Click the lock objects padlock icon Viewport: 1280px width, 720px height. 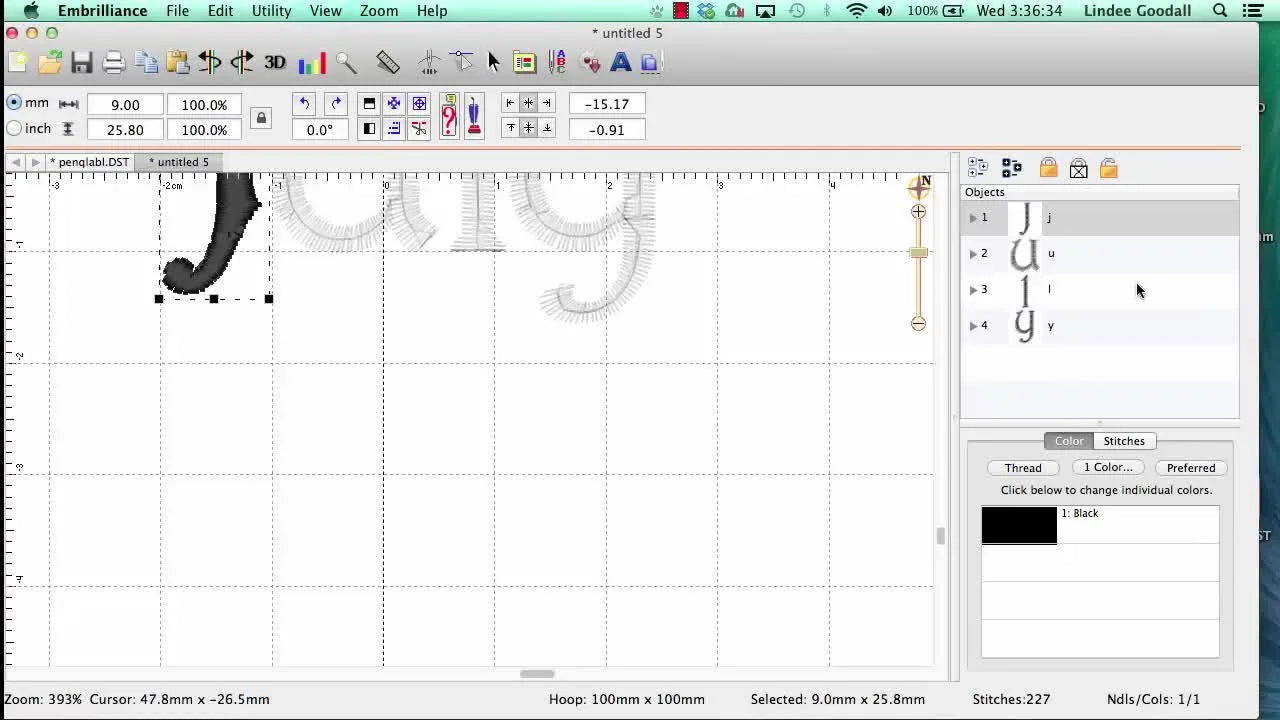[x=1048, y=168]
